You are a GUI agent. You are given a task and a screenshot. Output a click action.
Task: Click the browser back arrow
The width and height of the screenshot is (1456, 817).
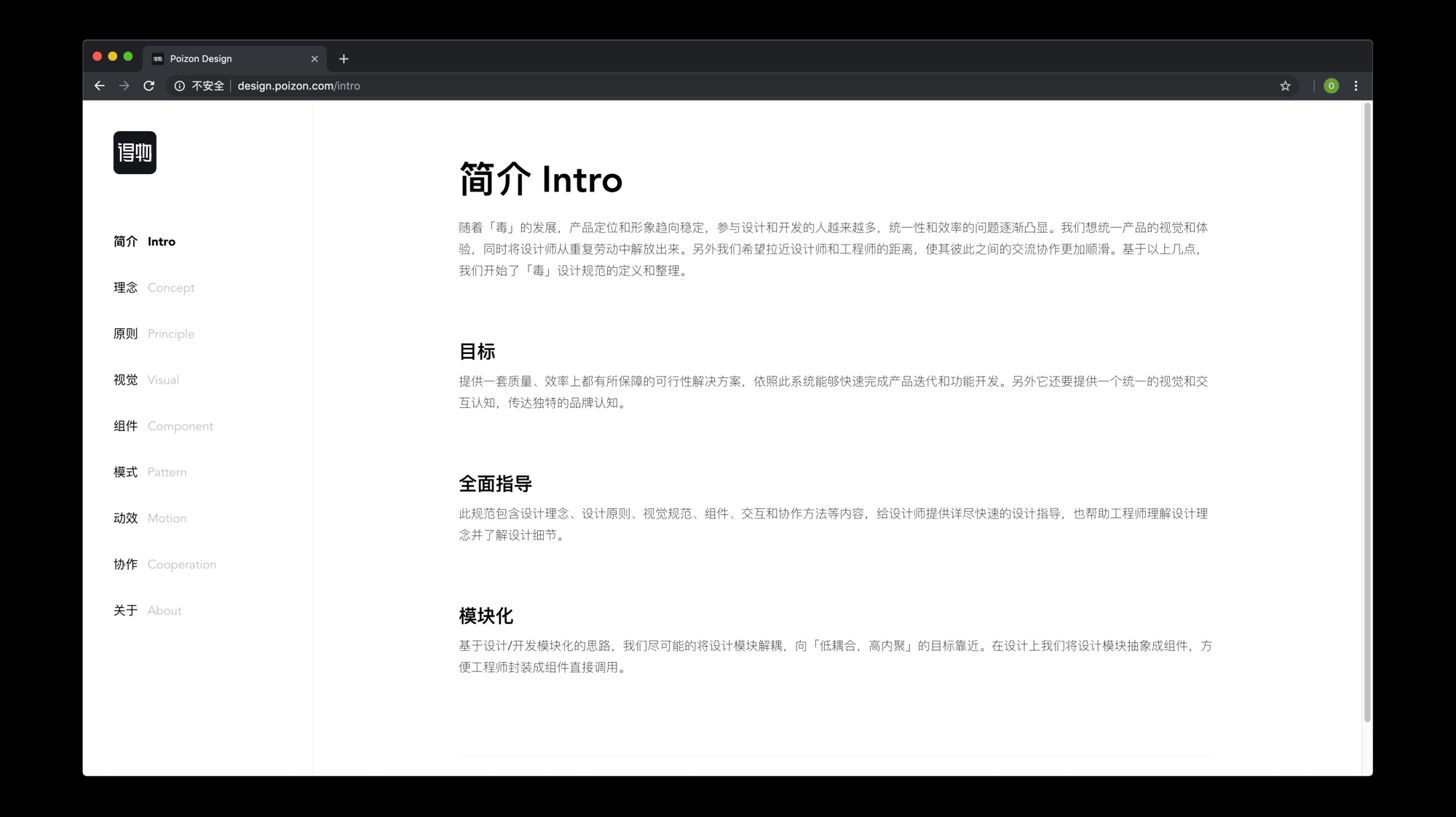coord(100,86)
